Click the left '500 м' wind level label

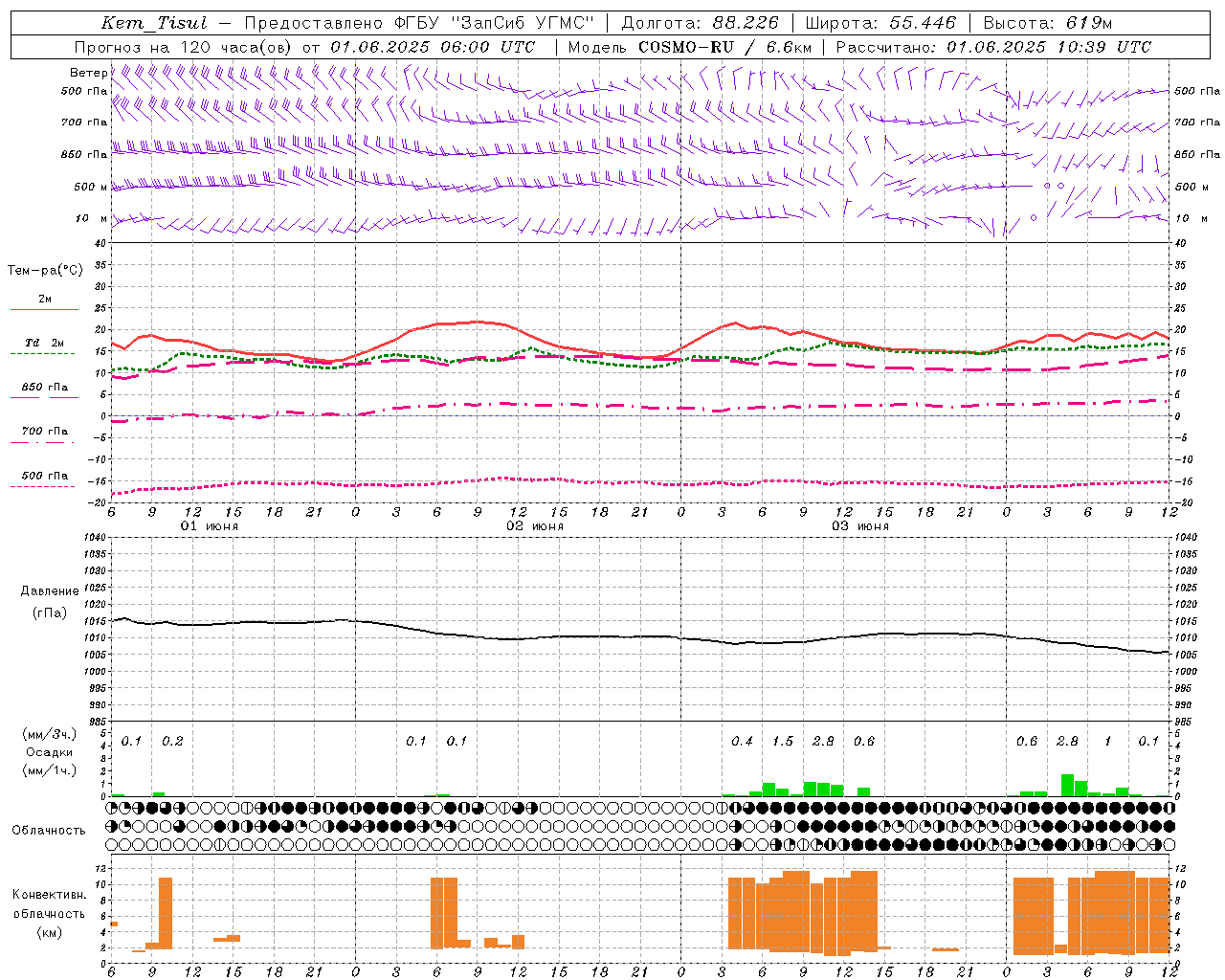[x=91, y=187]
